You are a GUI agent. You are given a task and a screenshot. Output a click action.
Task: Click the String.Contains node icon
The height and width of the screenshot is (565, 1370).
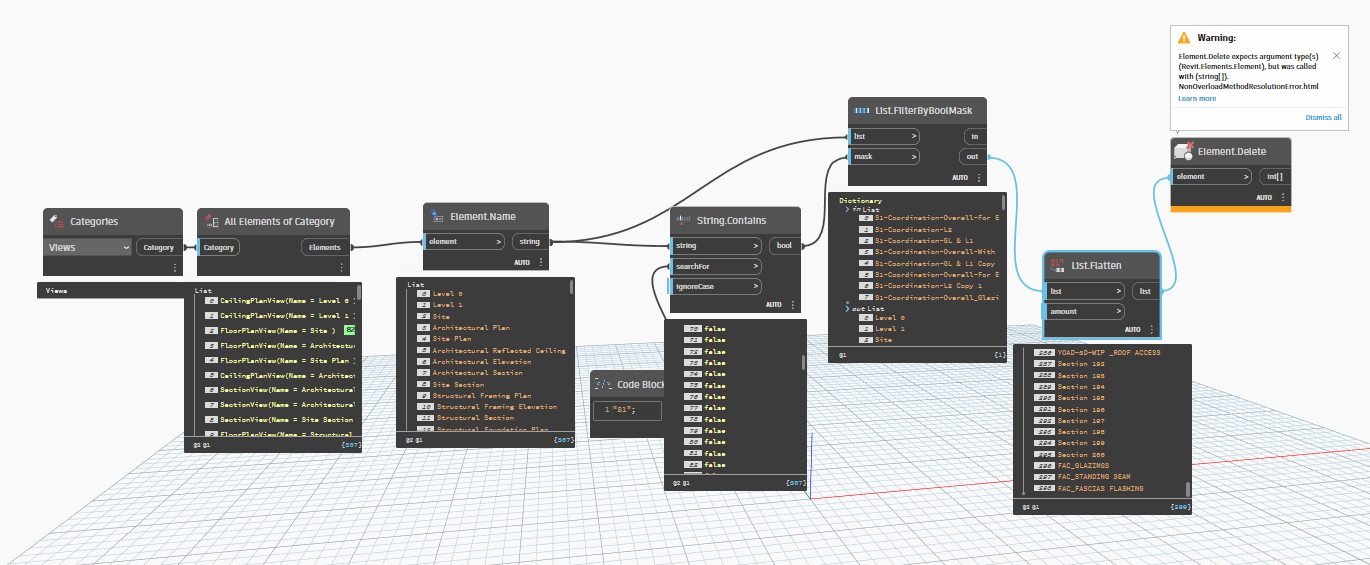coord(684,219)
